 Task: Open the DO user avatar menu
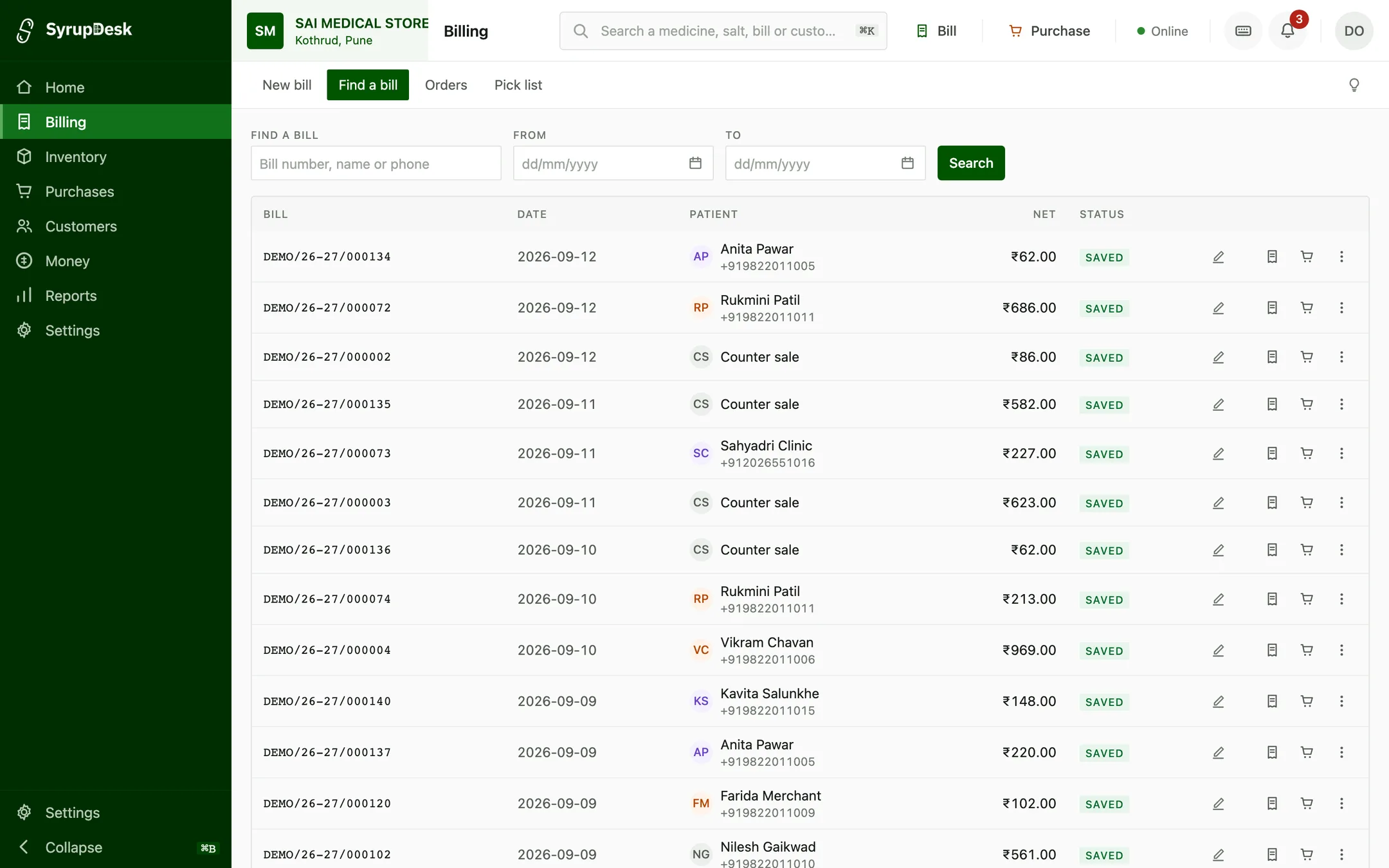pos(1354,31)
